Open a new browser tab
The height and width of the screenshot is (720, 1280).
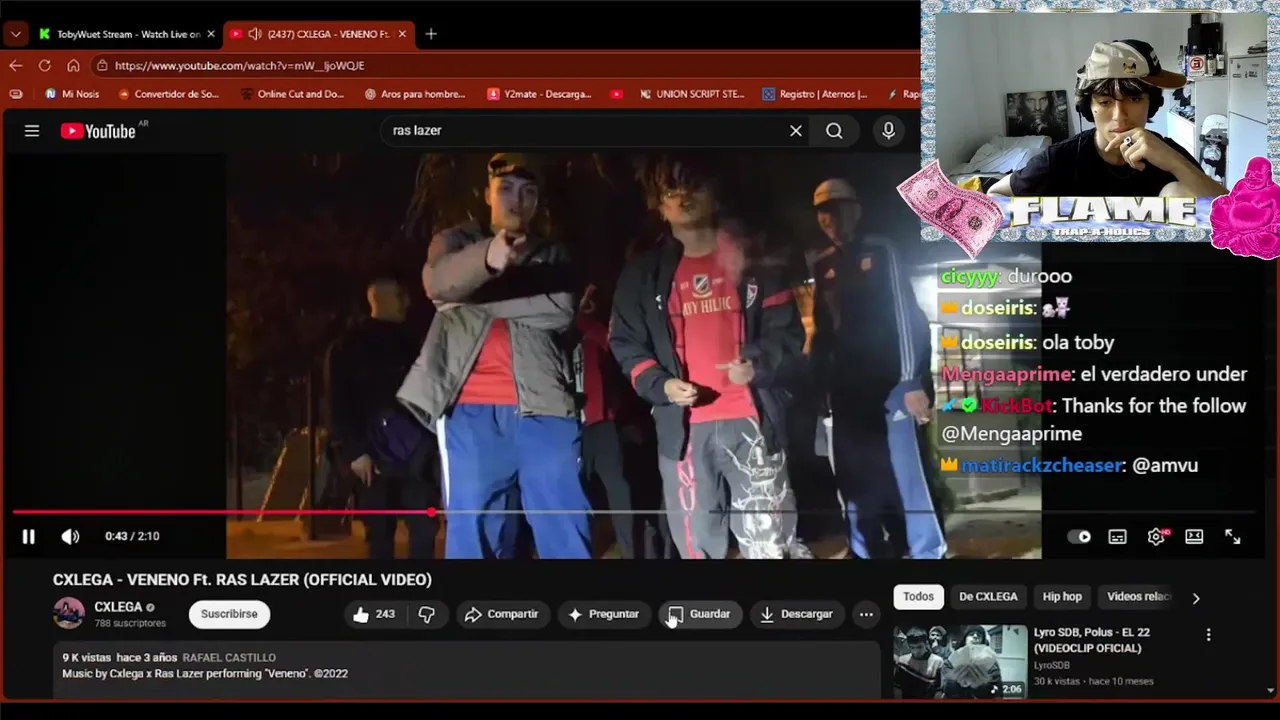coord(431,34)
